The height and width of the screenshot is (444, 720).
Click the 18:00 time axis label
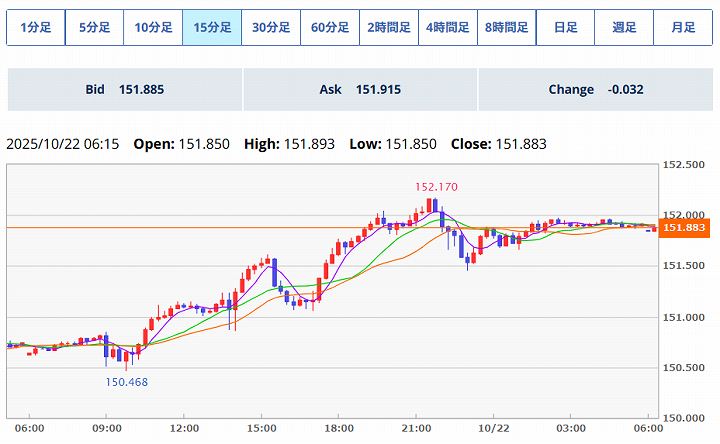click(x=338, y=427)
